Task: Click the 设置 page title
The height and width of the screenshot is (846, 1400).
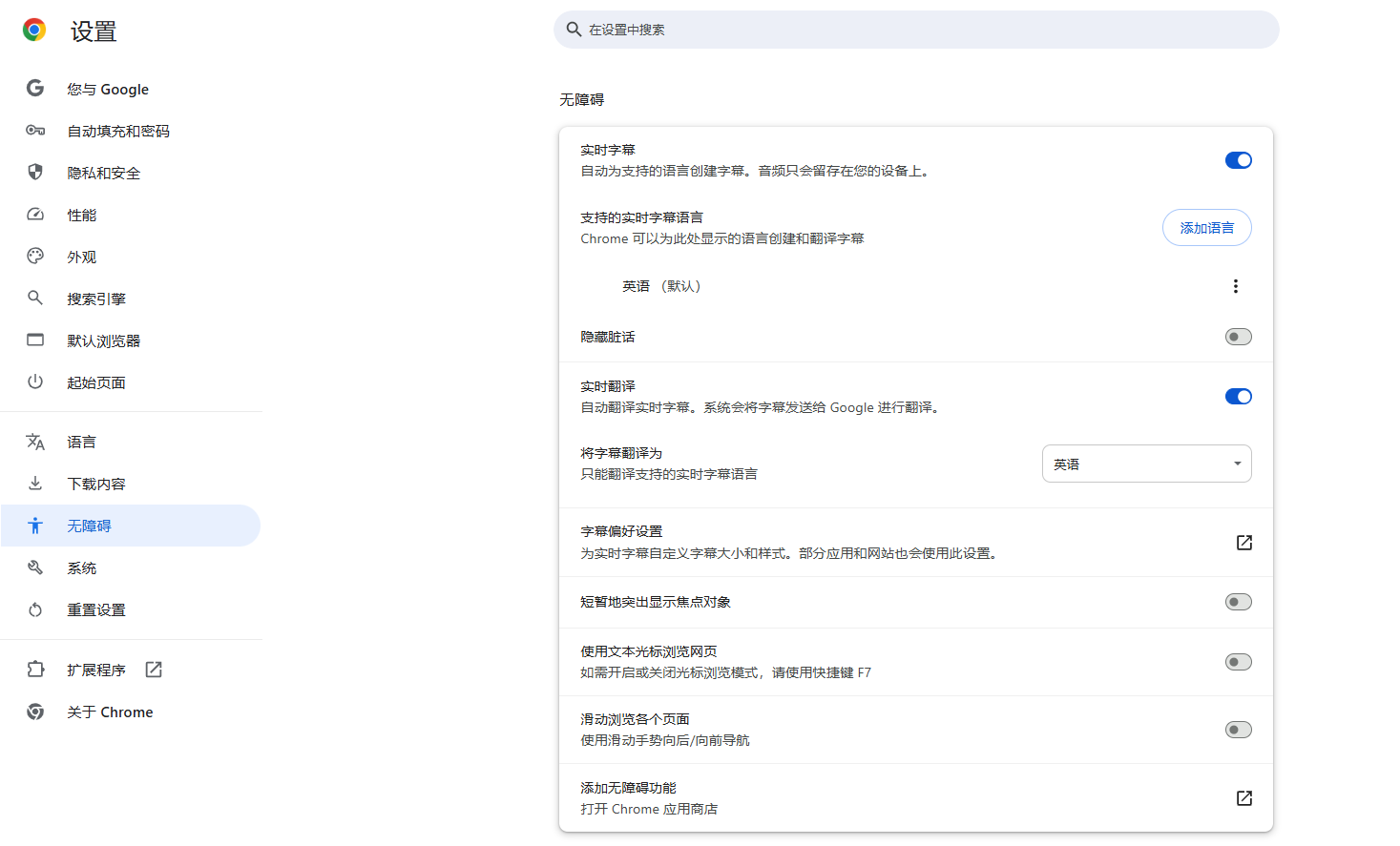Action: point(94,31)
